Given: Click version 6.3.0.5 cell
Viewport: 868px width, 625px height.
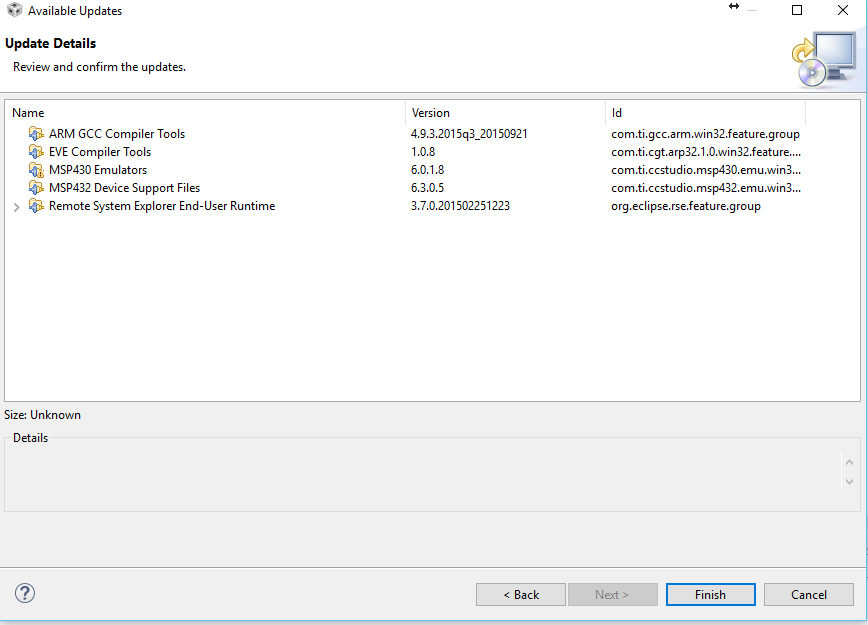Looking at the screenshot, I should point(427,188).
